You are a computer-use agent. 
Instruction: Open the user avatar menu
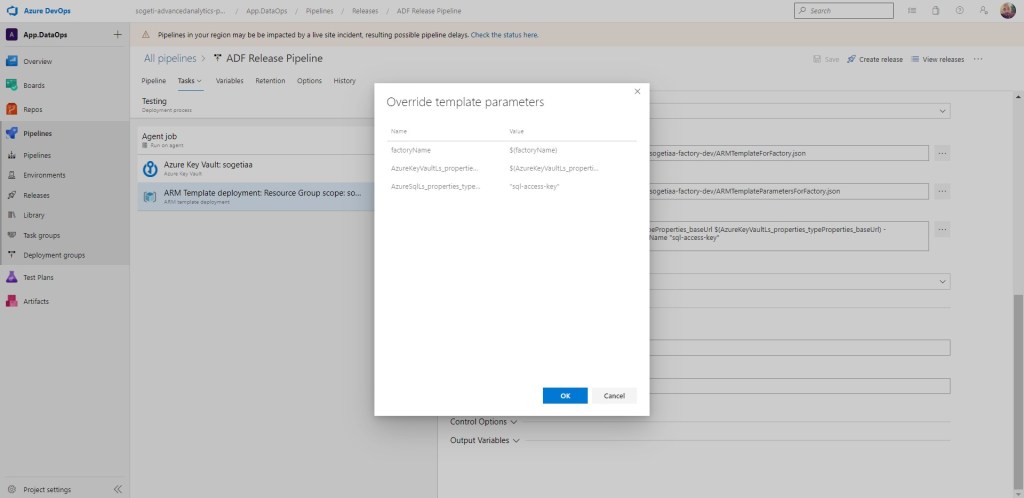pos(1007,10)
